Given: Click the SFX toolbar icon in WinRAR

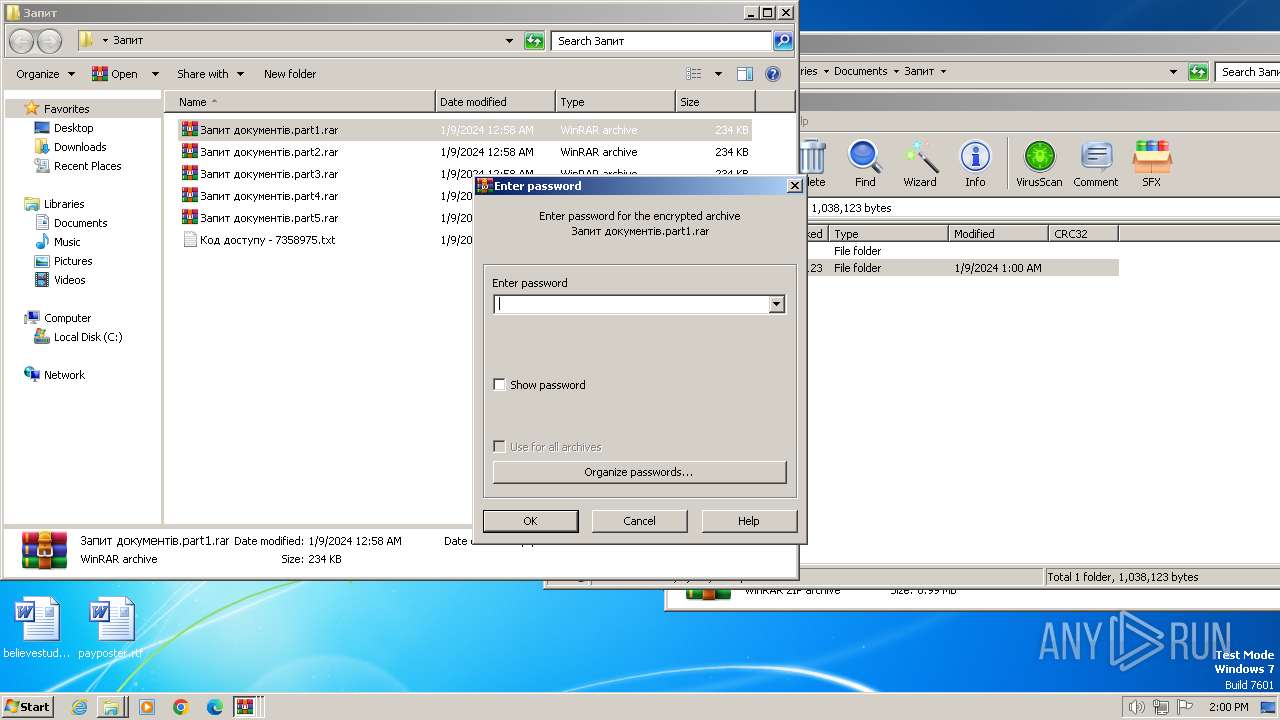Looking at the screenshot, I should click(1152, 164).
